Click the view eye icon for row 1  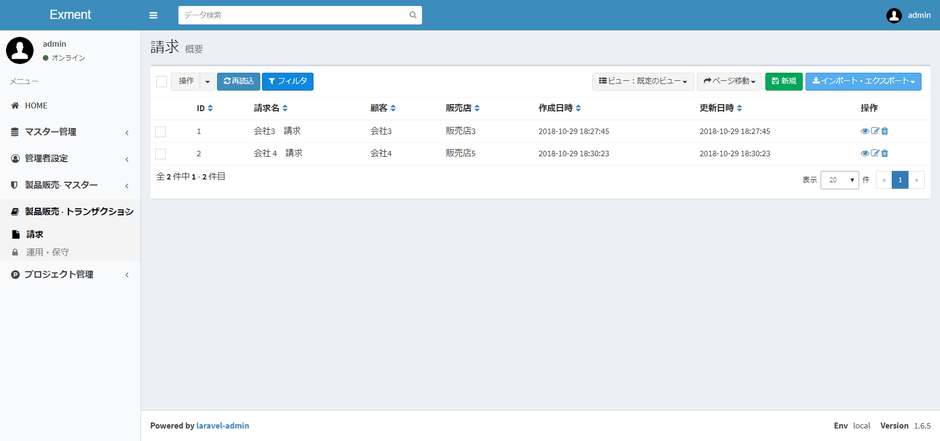865,131
